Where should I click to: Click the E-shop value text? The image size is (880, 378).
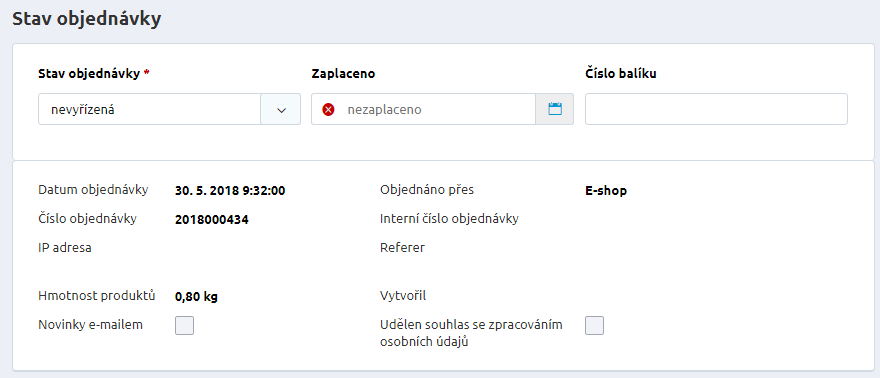606,191
